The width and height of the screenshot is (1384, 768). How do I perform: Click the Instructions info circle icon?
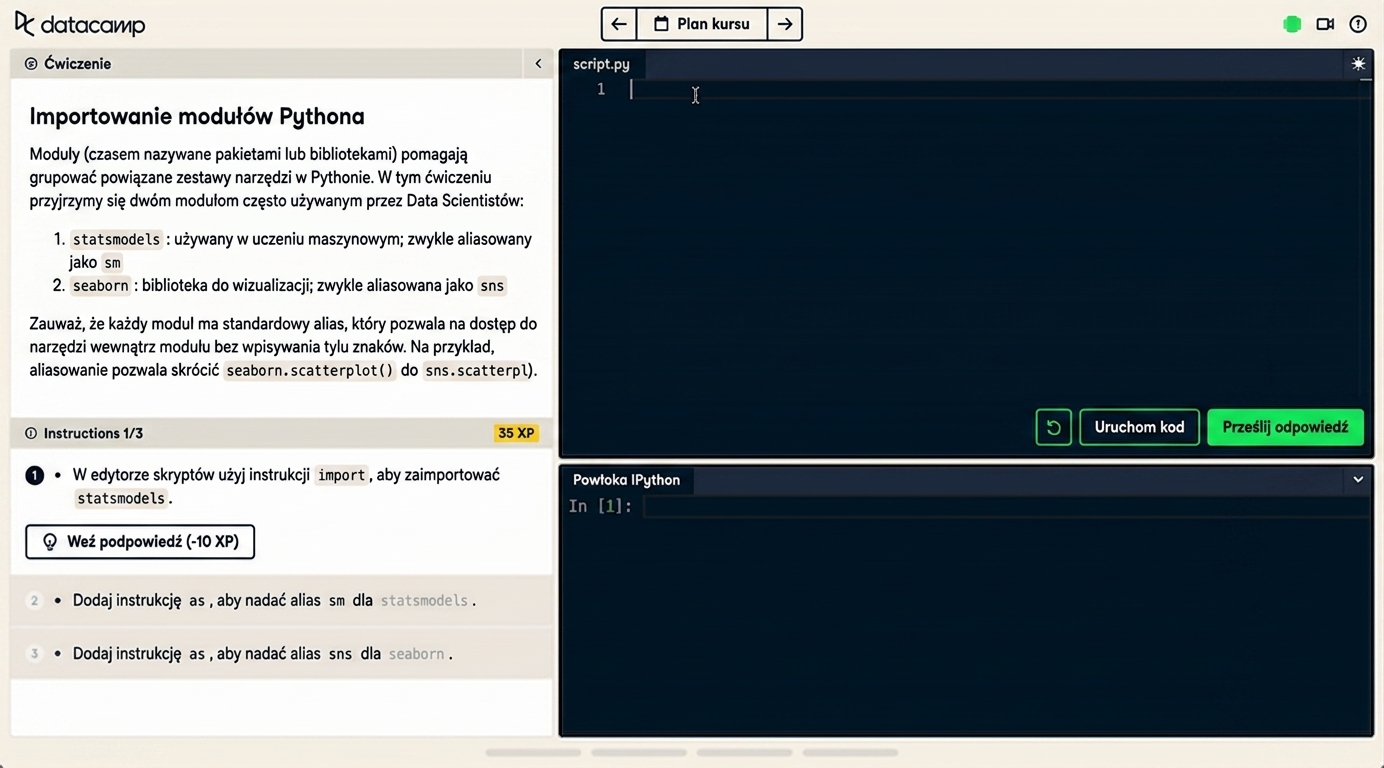pyautogui.click(x=31, y=433)
